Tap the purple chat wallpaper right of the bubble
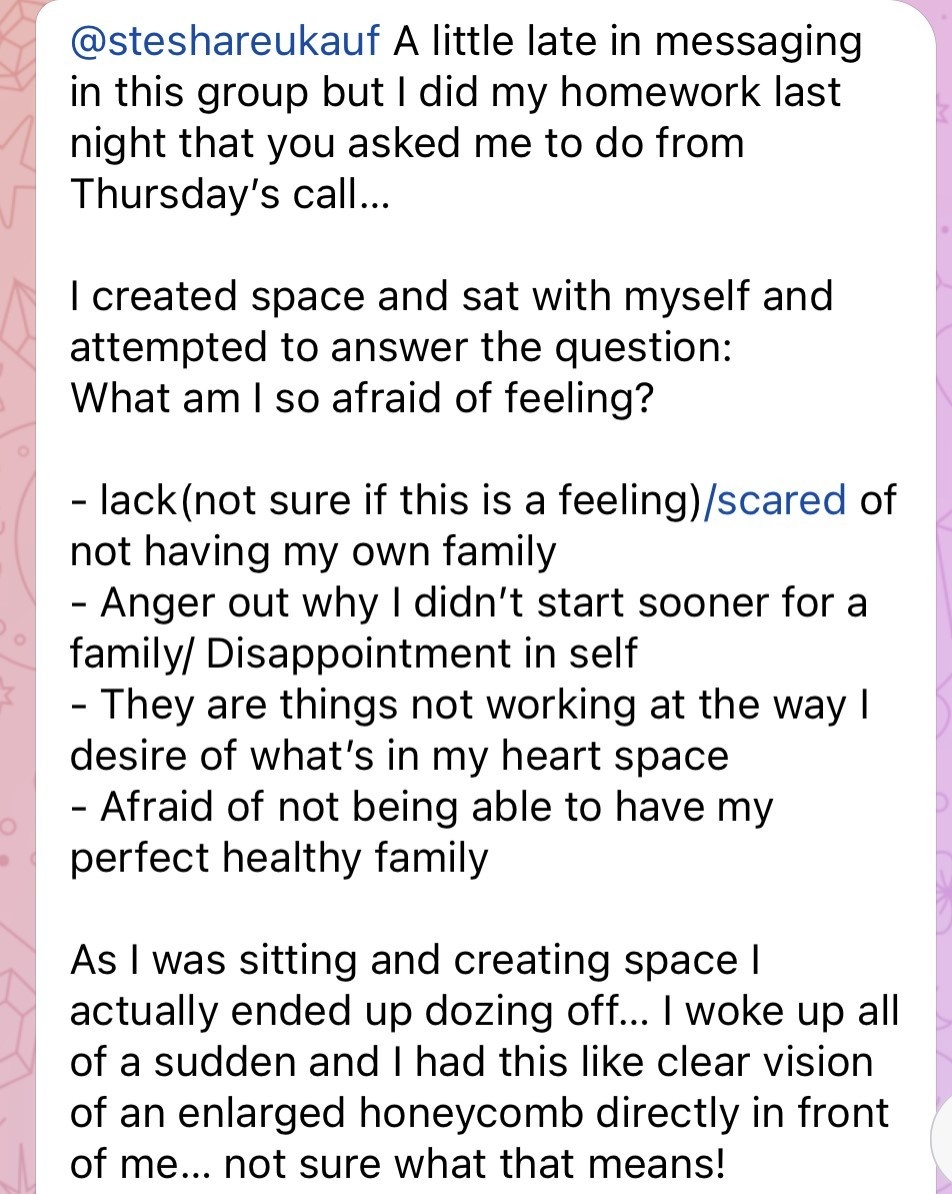952x1194 pixels. point(944,533)
